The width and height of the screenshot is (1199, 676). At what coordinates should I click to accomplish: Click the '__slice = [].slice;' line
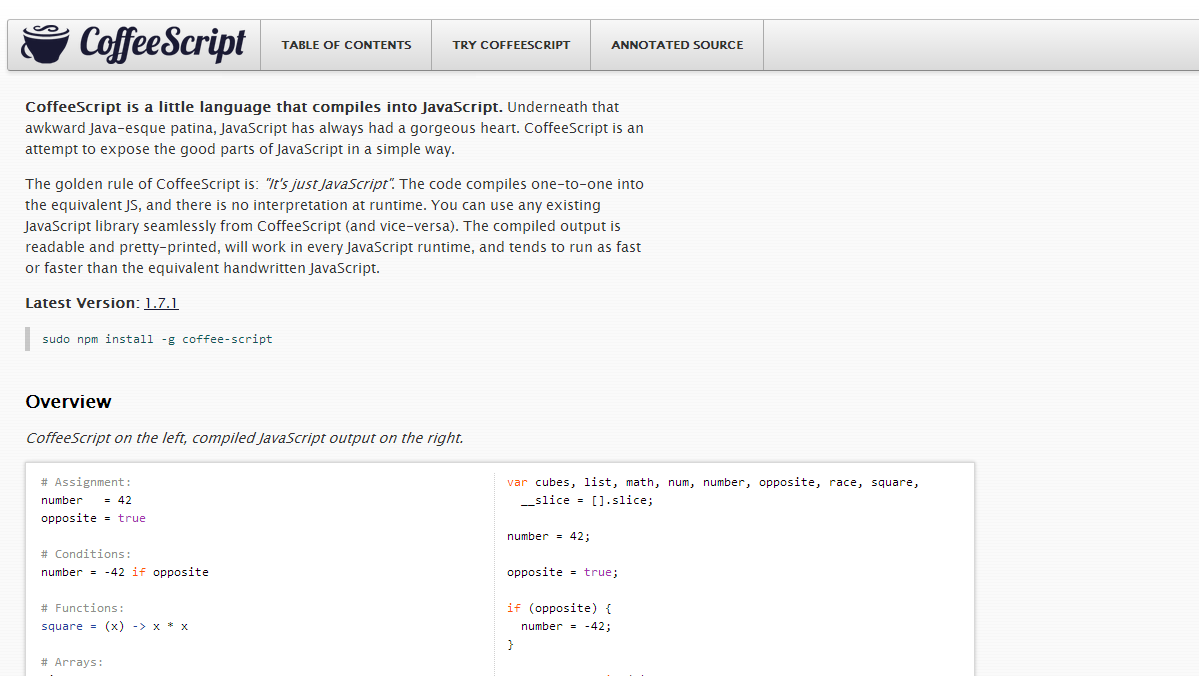click(587, 500)
